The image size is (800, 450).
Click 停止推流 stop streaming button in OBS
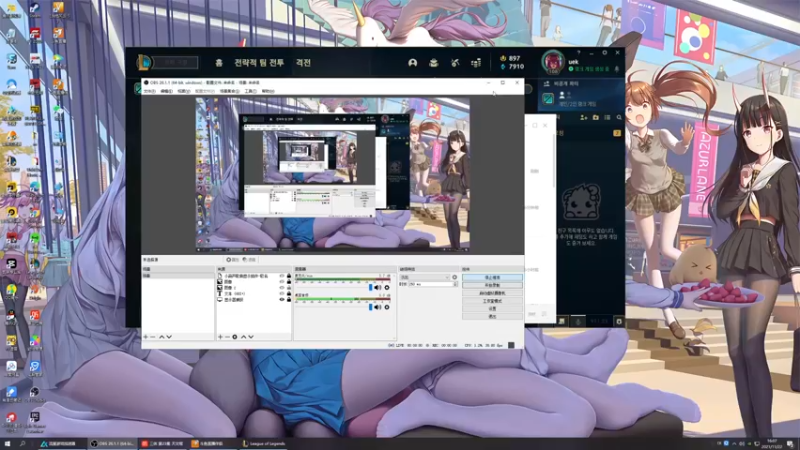click(x=492, y=278)
